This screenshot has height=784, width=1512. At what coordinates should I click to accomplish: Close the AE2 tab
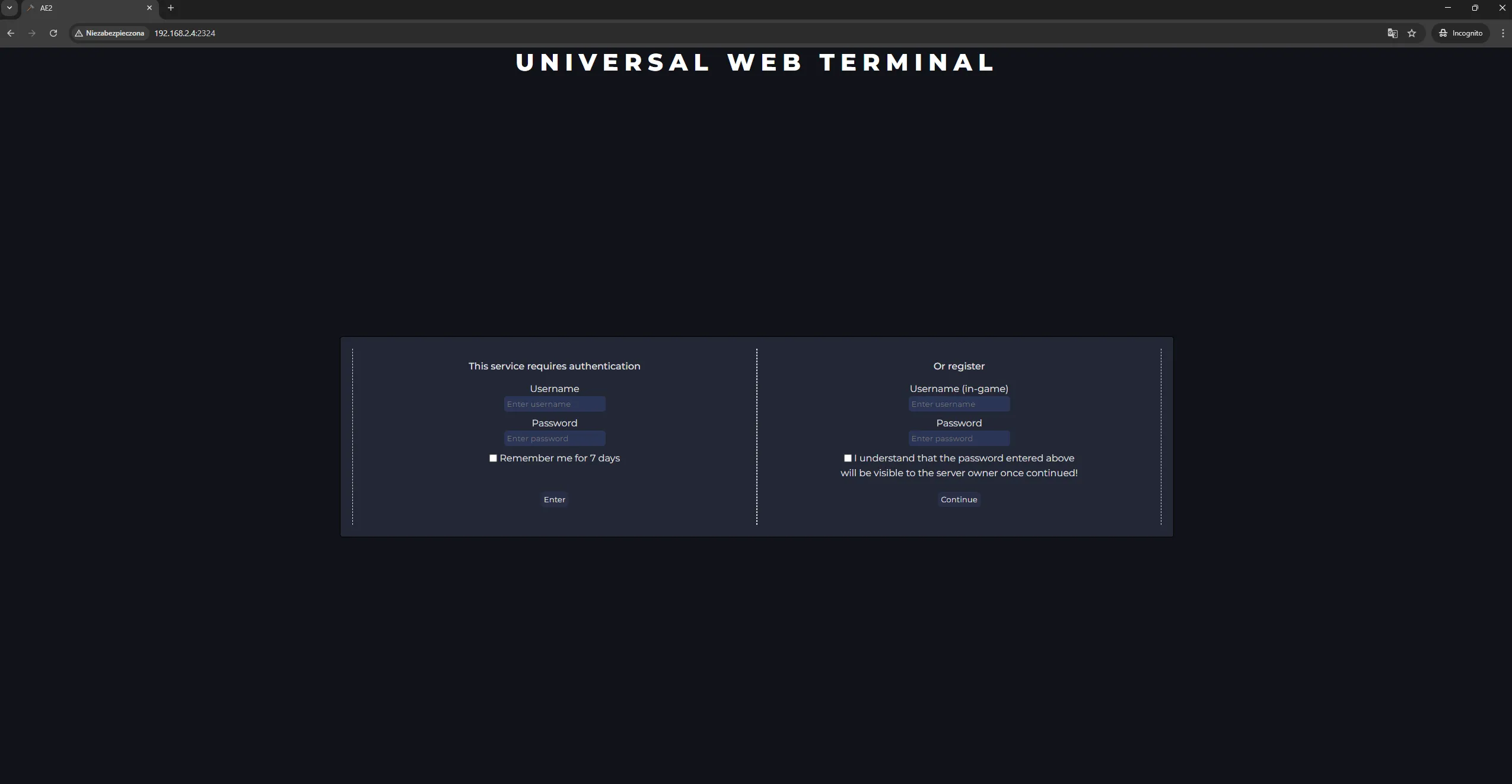(149, 8)
